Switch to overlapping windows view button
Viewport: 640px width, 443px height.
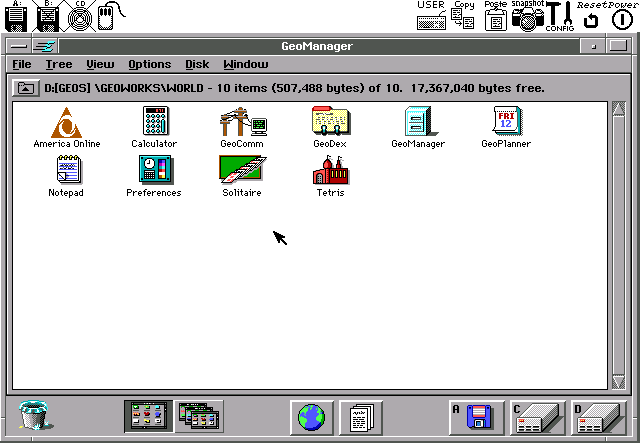199,416
